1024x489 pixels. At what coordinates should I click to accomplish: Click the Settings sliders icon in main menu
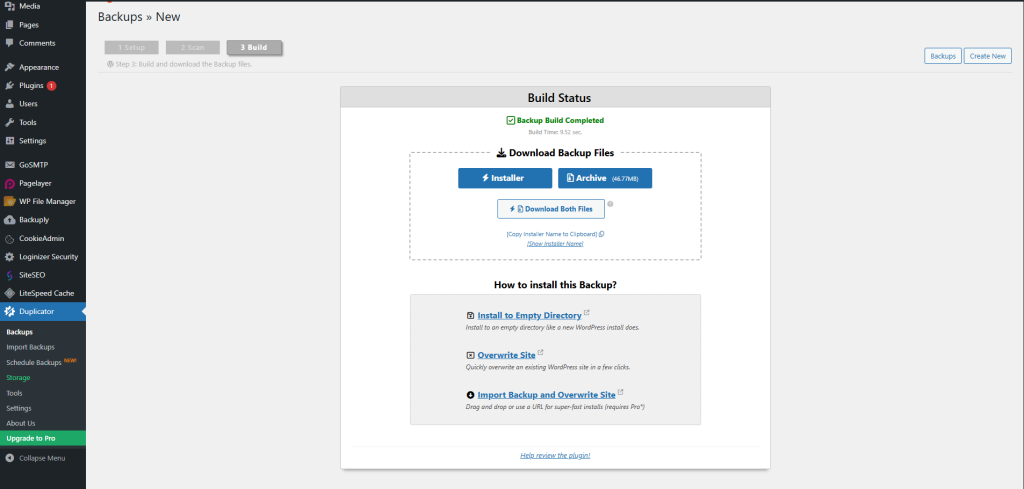pyautogui.click(x=10, y=140)
